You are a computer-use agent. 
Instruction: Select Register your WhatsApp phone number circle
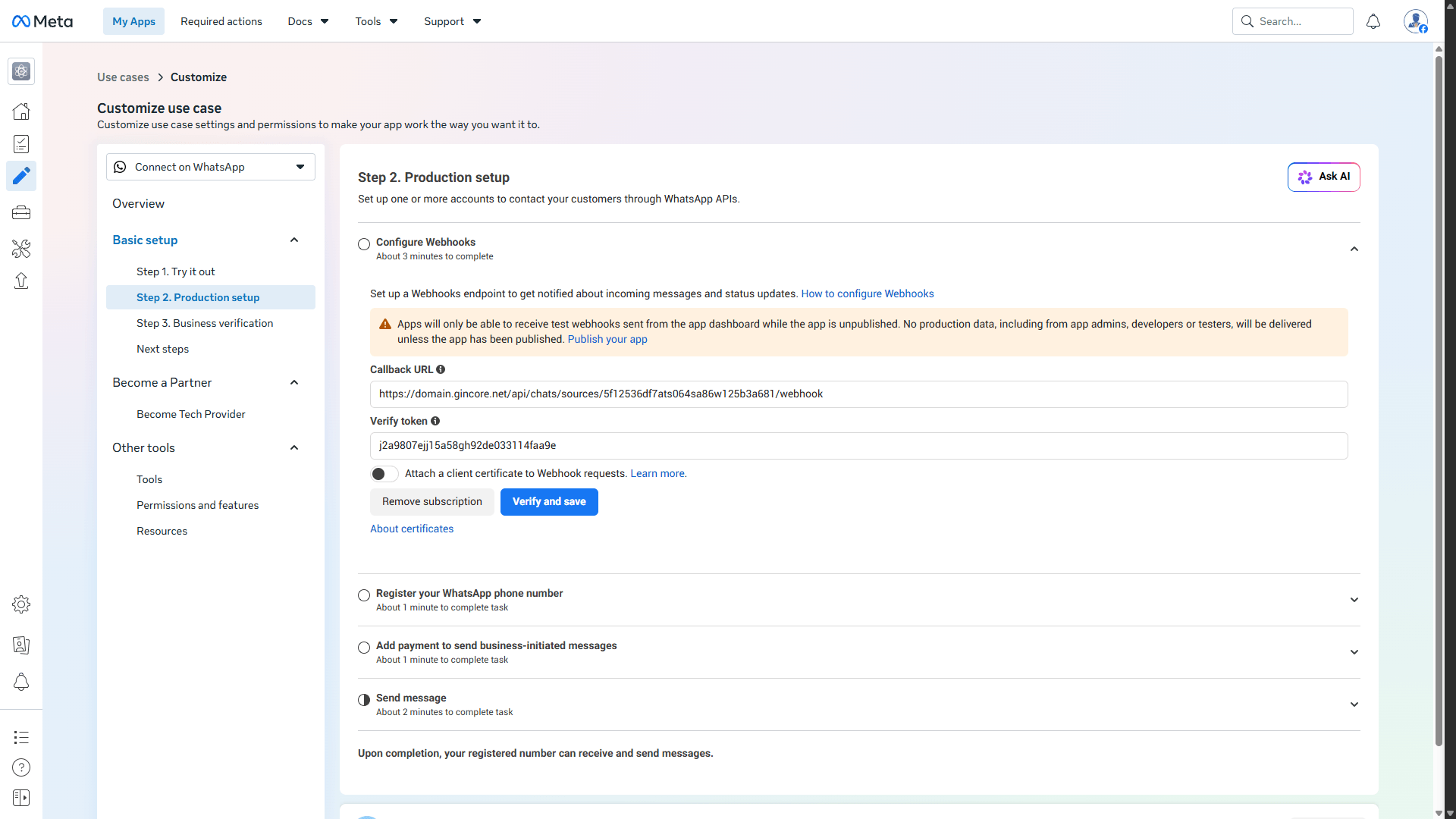pyautogui.click(x=364, y=595)
